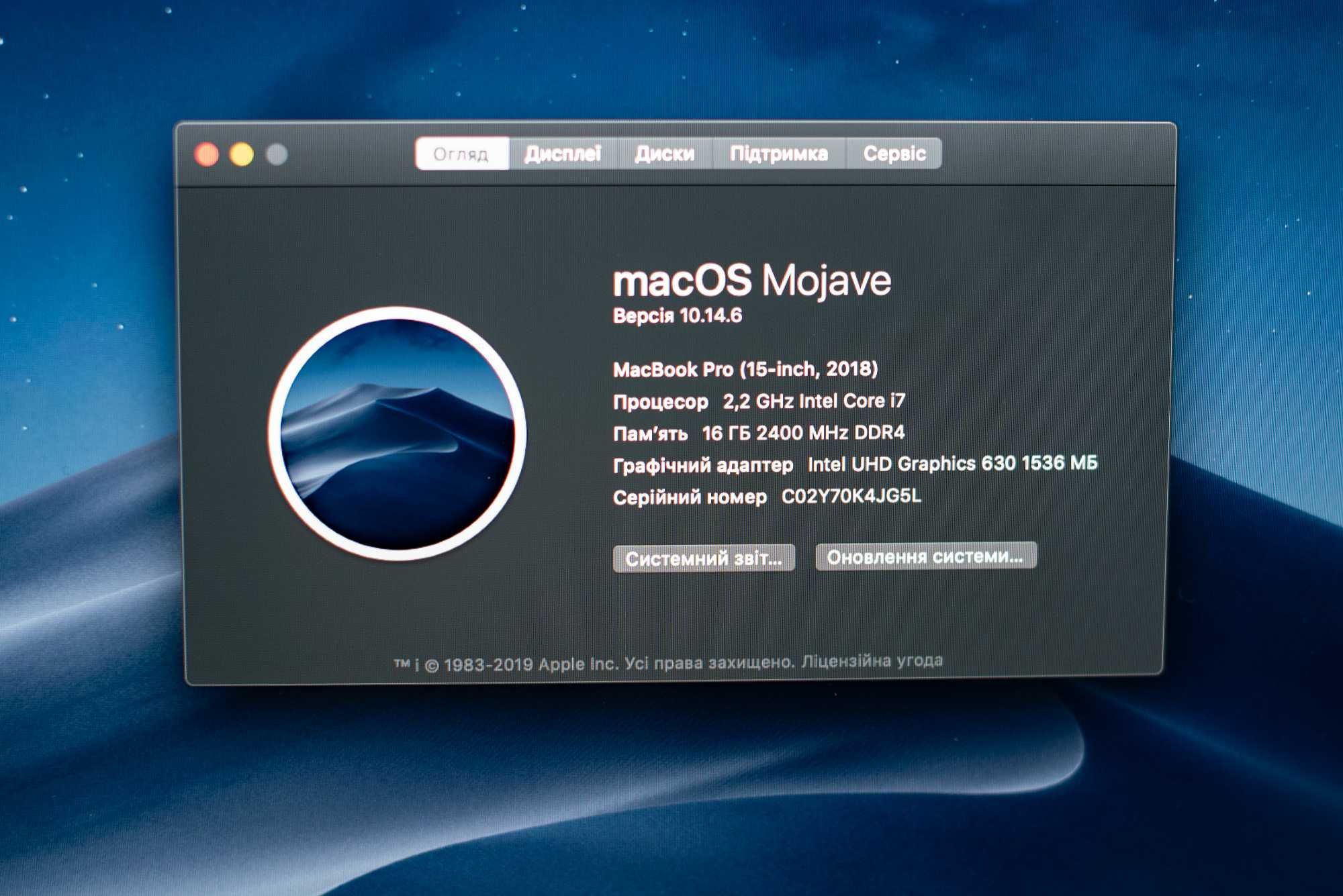Select the Сервіс tab
Viewport: 1343px width, 896px height.
point(894,153)
